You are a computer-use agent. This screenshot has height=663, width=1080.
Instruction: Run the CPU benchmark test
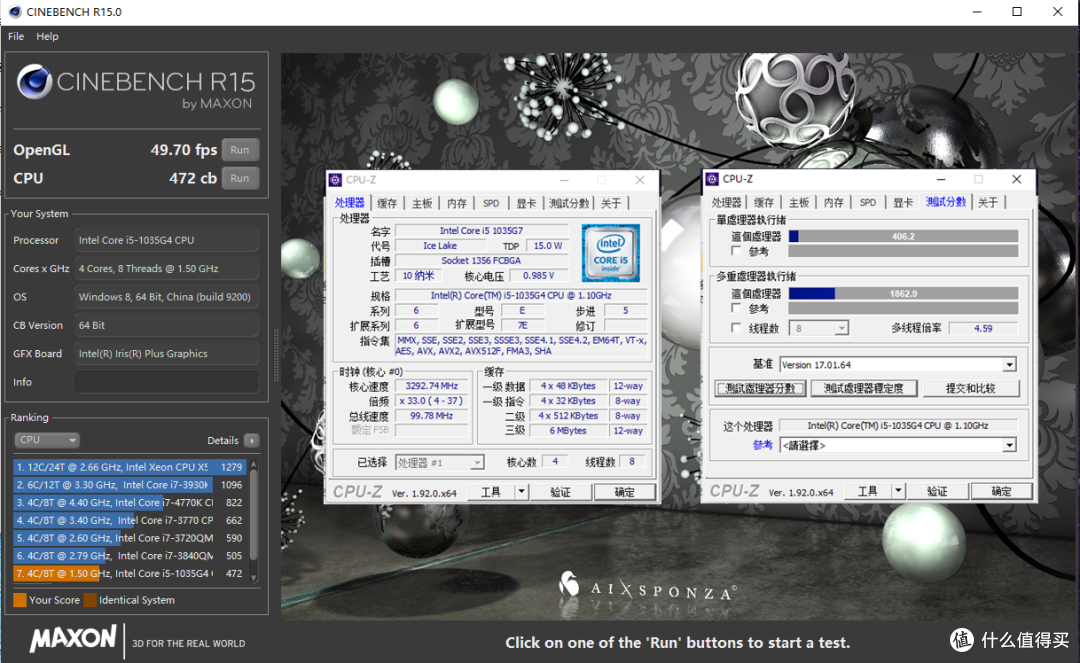click(240, 178)
